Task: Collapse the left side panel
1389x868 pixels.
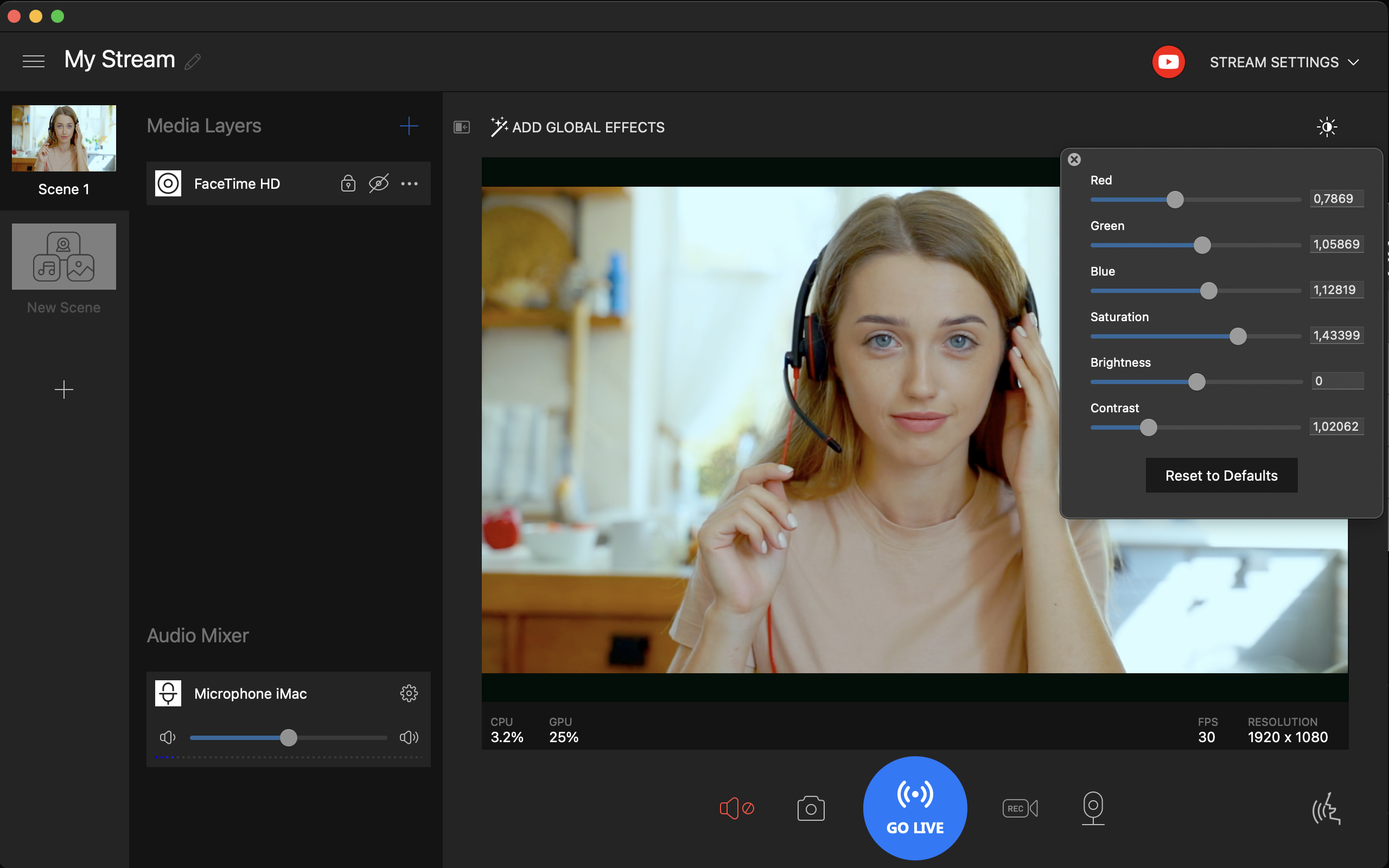Action: pyautogui.click(x=462, y=127)
